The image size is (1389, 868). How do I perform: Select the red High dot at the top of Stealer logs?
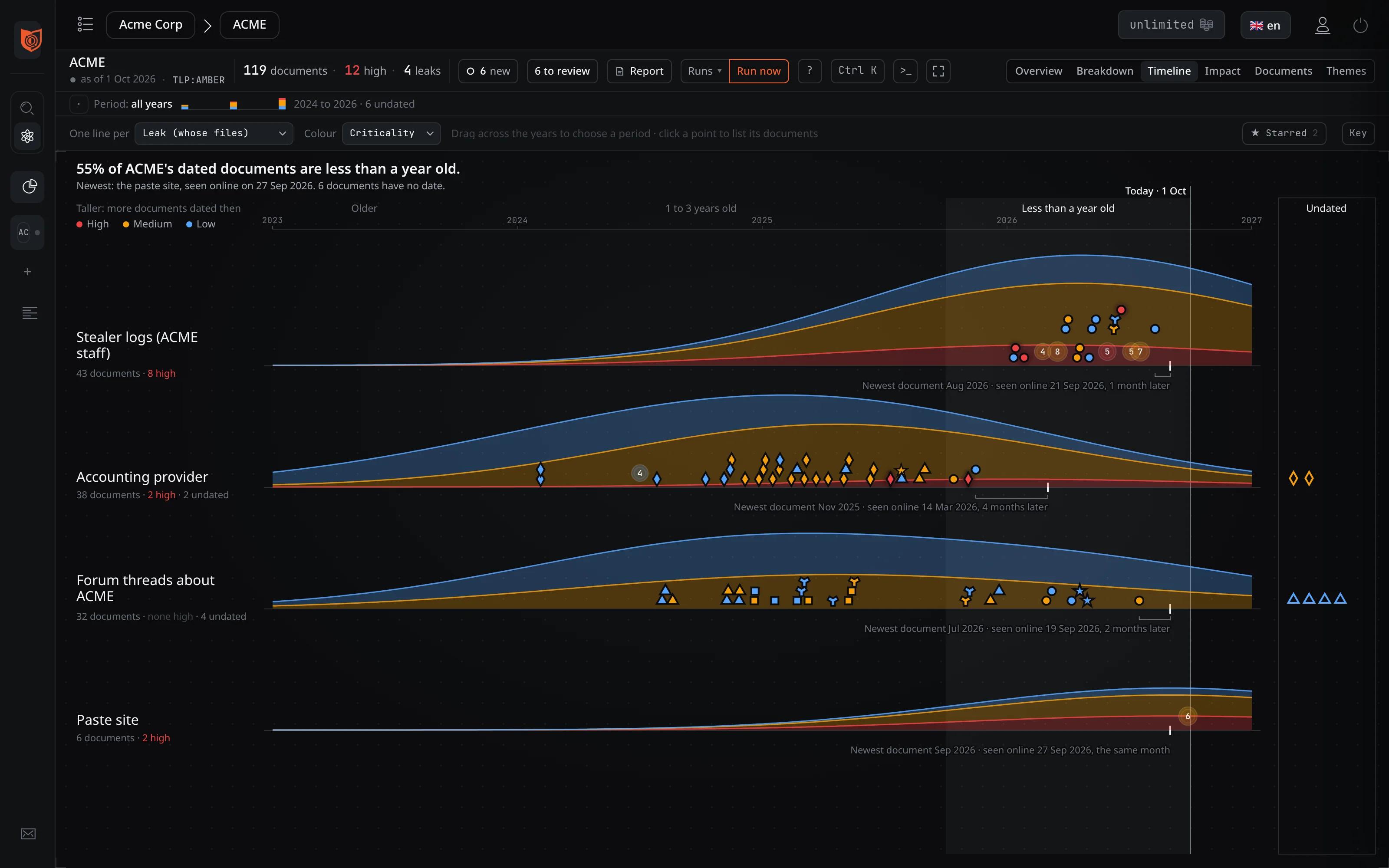(x=1120, y=310)
